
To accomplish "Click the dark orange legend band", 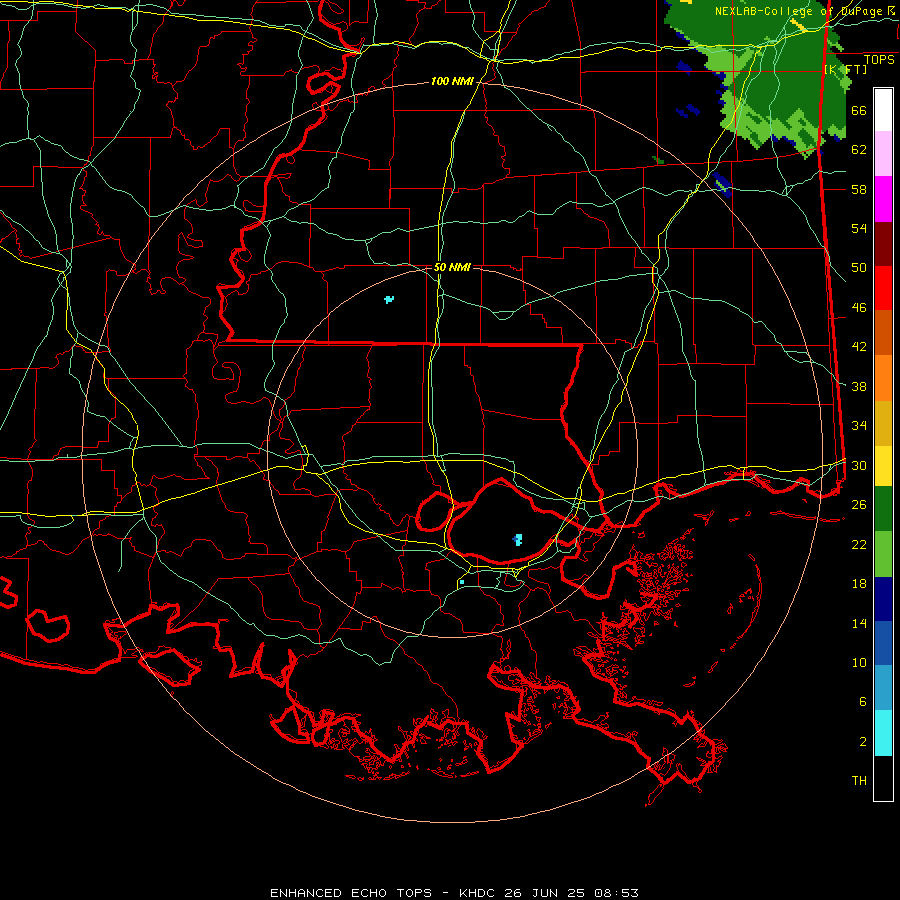I will [x=883, y=332].
